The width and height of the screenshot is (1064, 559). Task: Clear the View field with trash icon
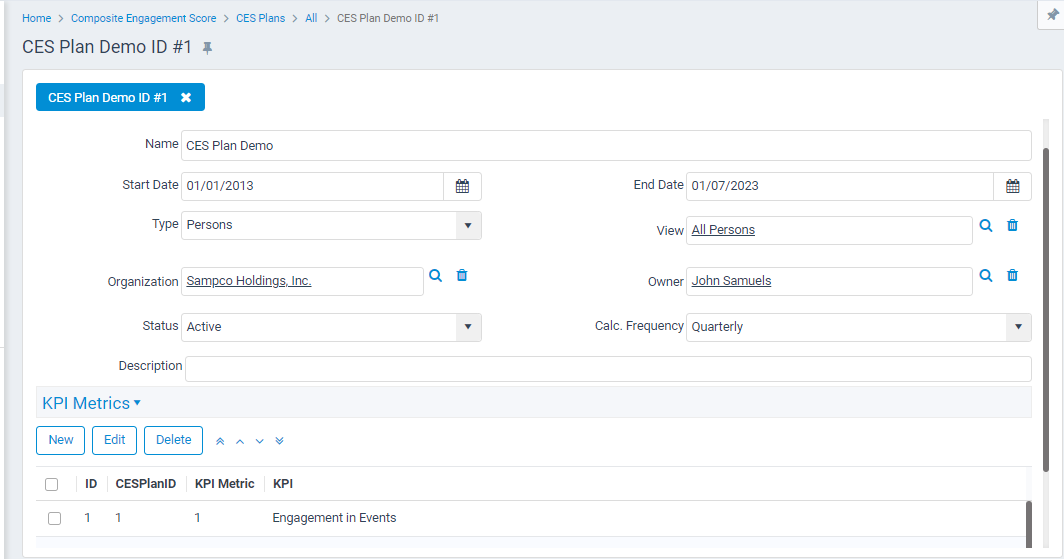1012,226
